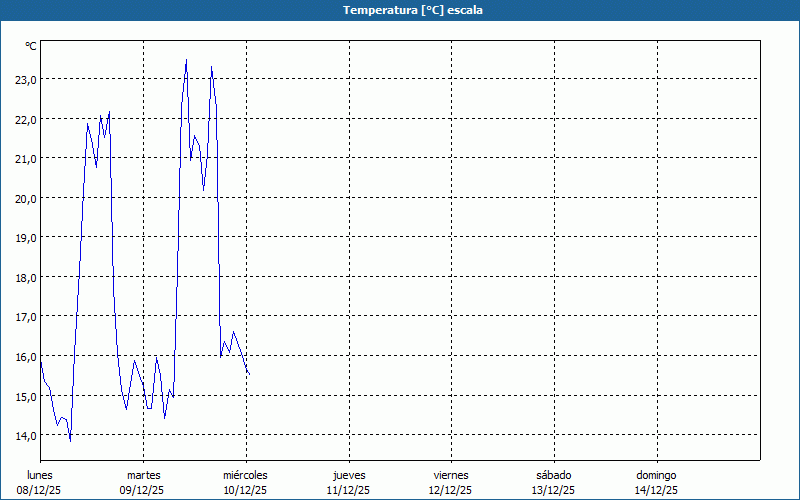The width and height of the screenshot is (800, 500).
Task: Click the lowest point of the blue temperature line
Action: (70, 441)
